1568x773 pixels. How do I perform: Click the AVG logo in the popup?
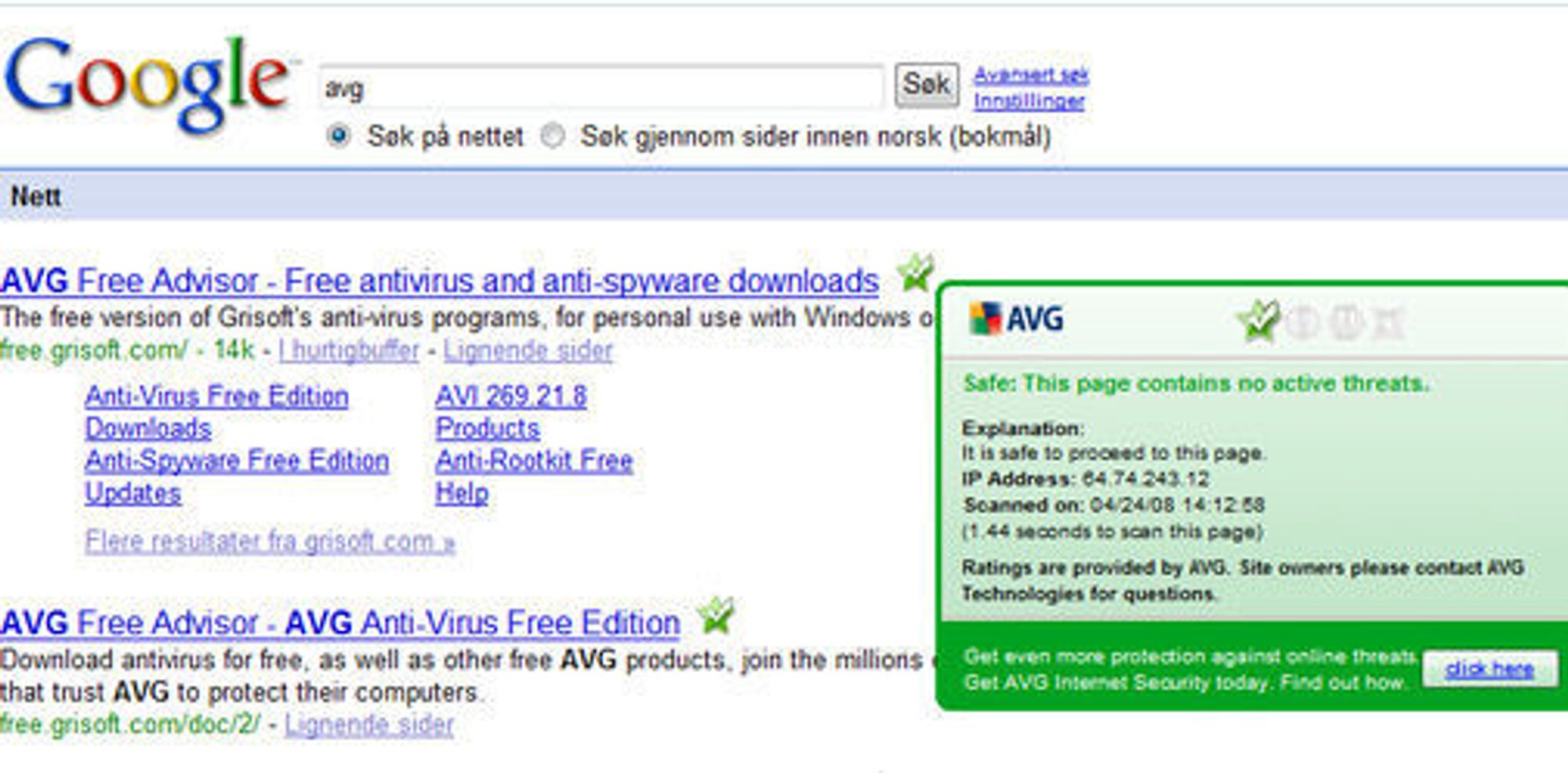tap(1016, 318)
